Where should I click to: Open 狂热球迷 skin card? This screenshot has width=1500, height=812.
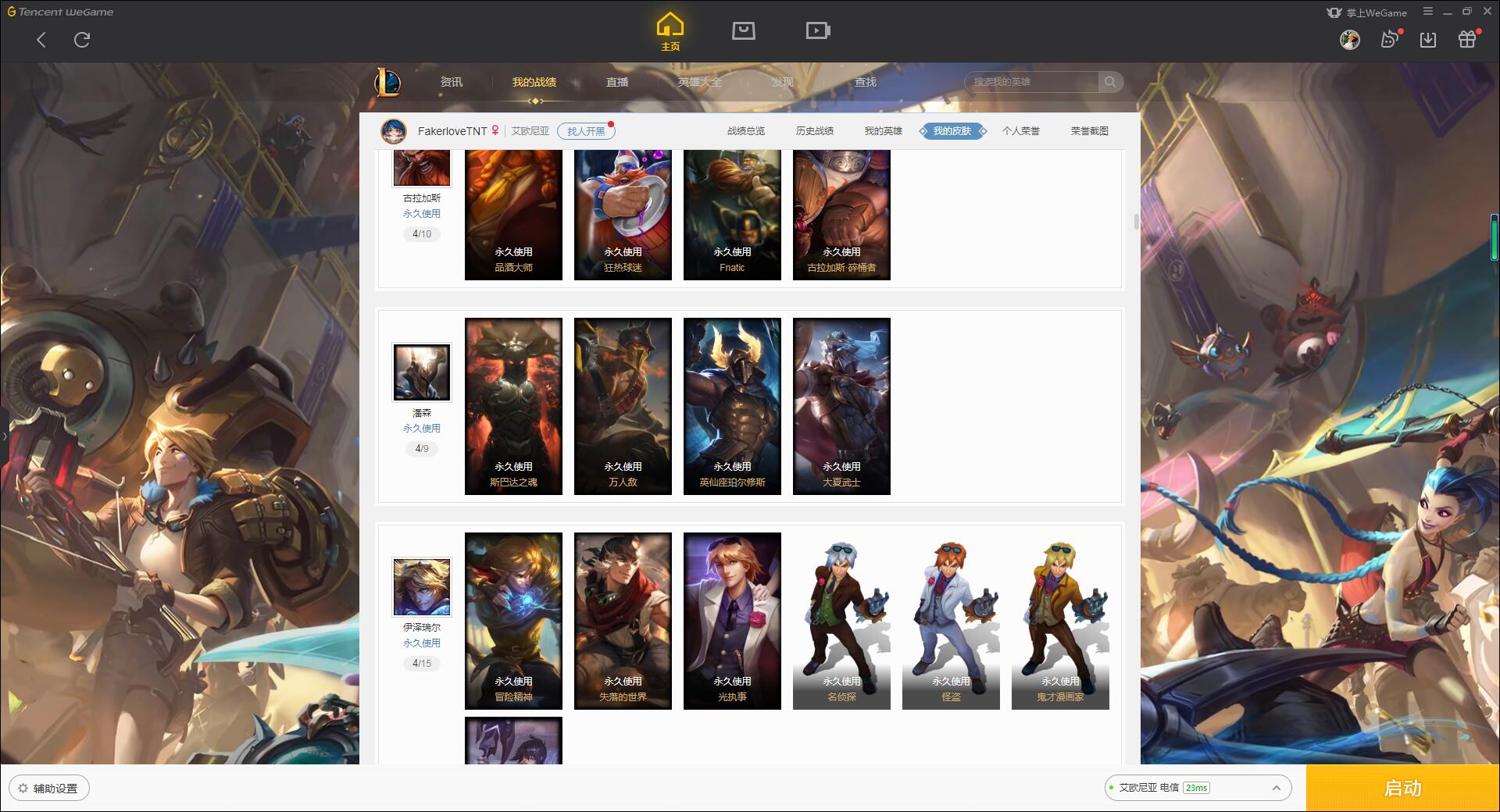click(x=623, y=215)
